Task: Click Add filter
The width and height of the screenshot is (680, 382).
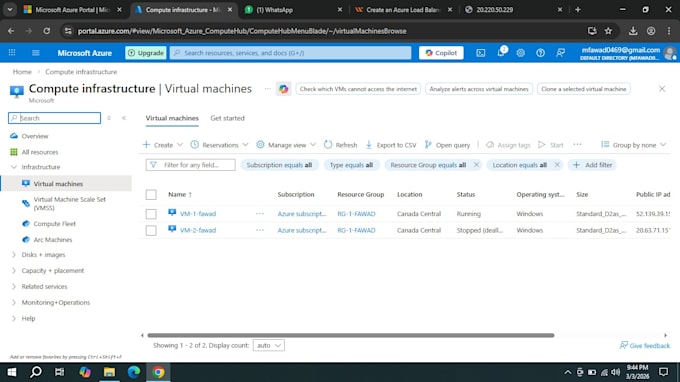Action: click(x=592, y=165)
